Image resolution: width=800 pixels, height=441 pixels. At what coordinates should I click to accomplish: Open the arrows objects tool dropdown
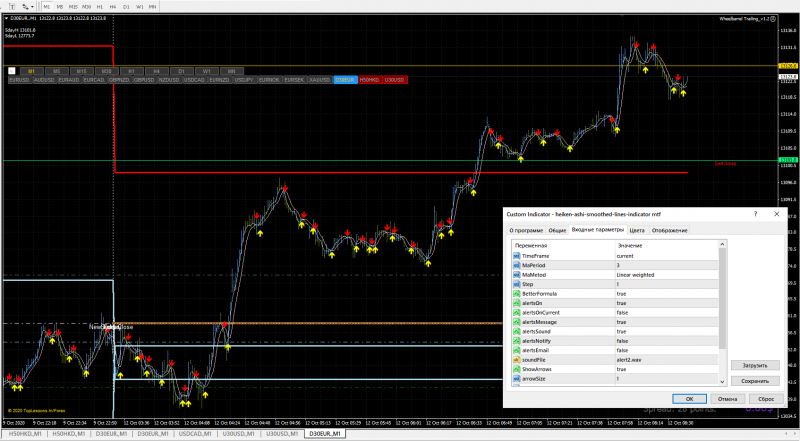point(33,7)
